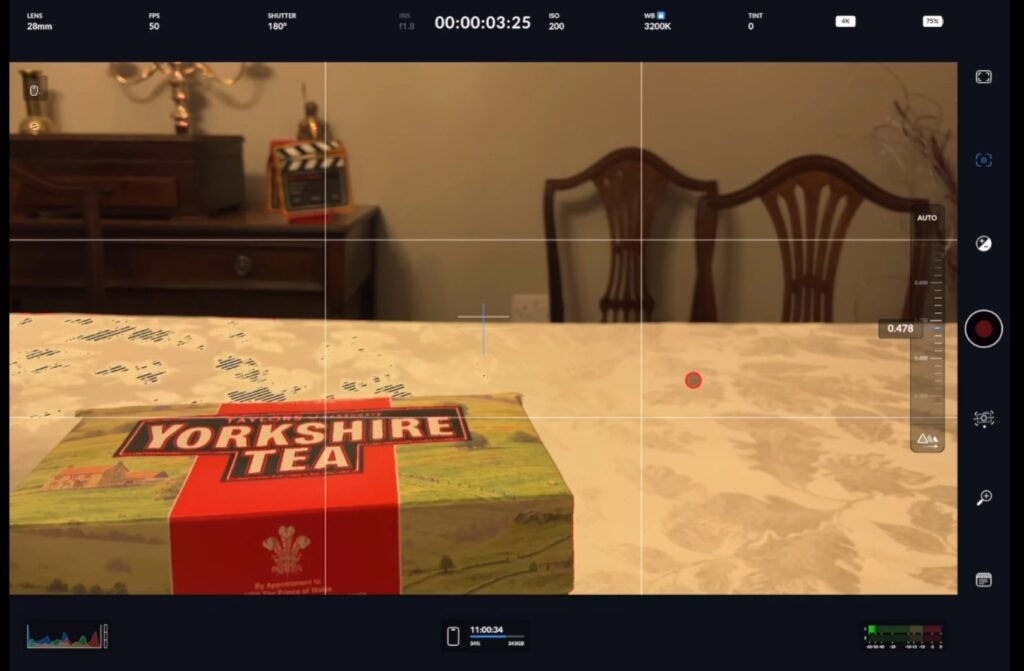Tap the magnifier zoom icon

[984, 498]
